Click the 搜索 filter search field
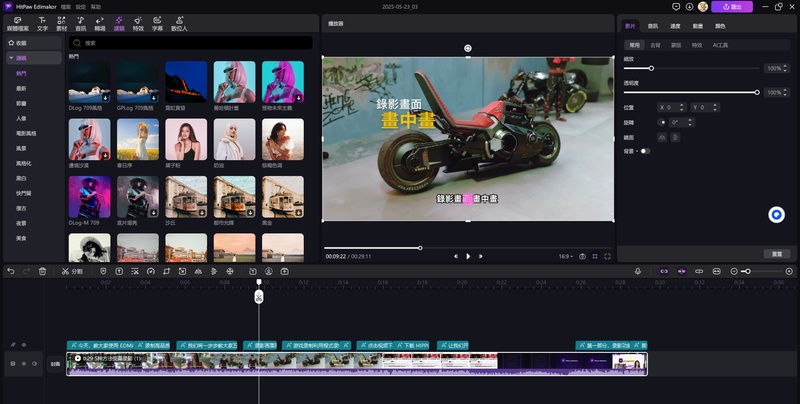Image resolution: width=800 pixels, height=404 pixels. coord(191,43)
